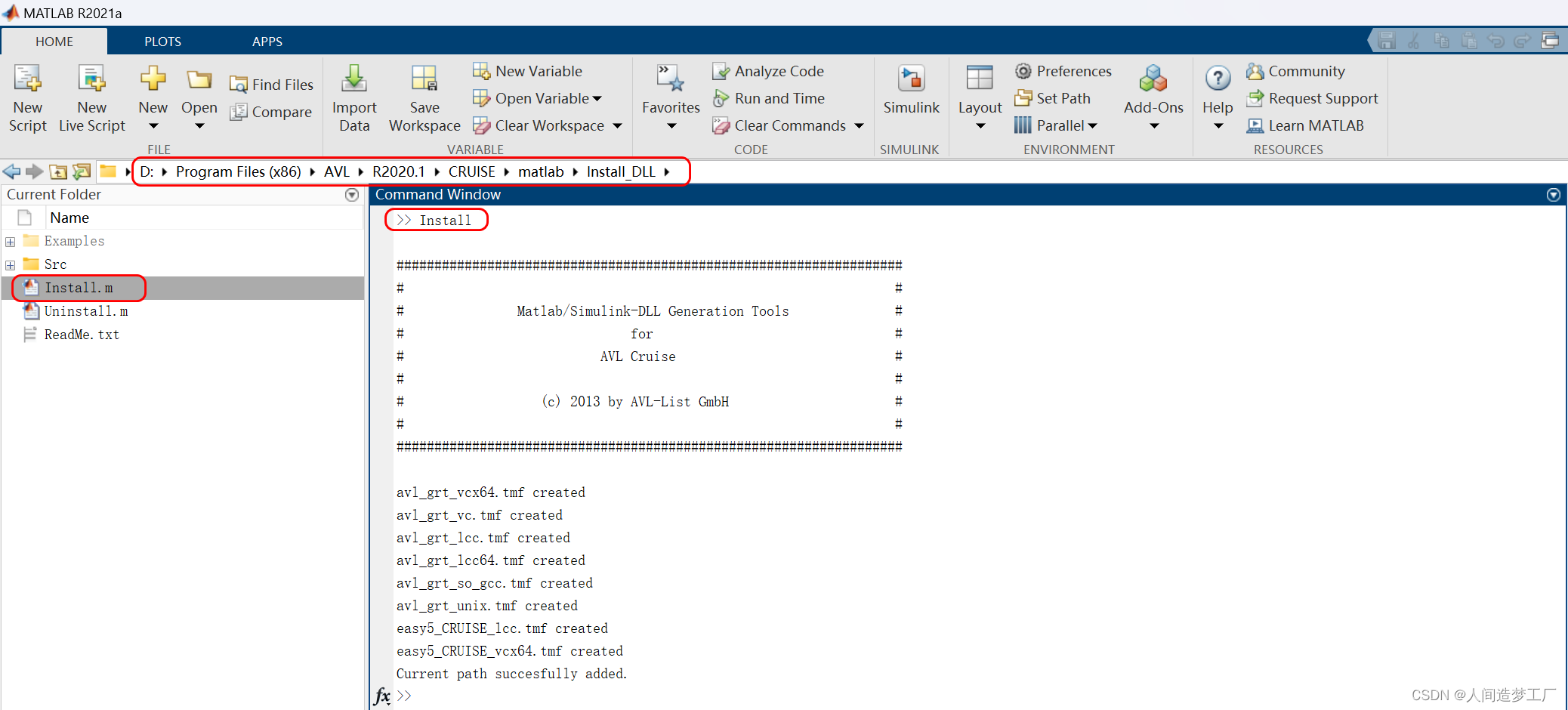Show subfolders after Program Files (x86) in path
The image size is (1568, 710).
313,172
